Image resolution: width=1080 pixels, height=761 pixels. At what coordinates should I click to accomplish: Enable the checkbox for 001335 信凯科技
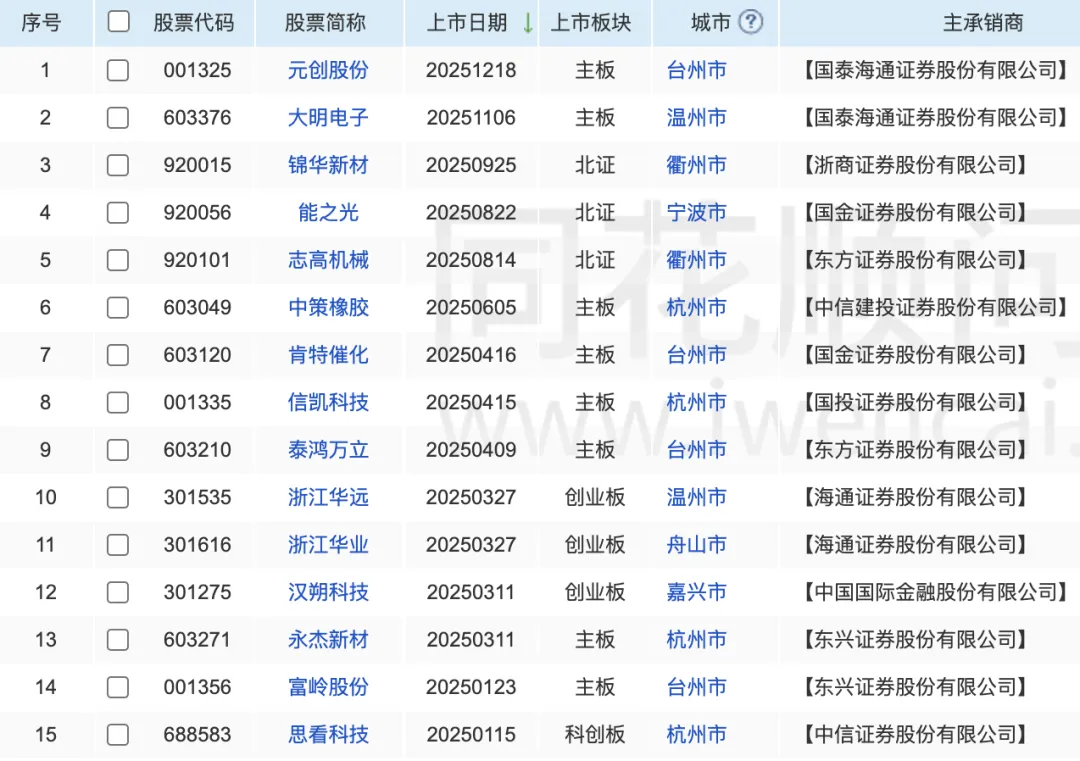point(118,402)
